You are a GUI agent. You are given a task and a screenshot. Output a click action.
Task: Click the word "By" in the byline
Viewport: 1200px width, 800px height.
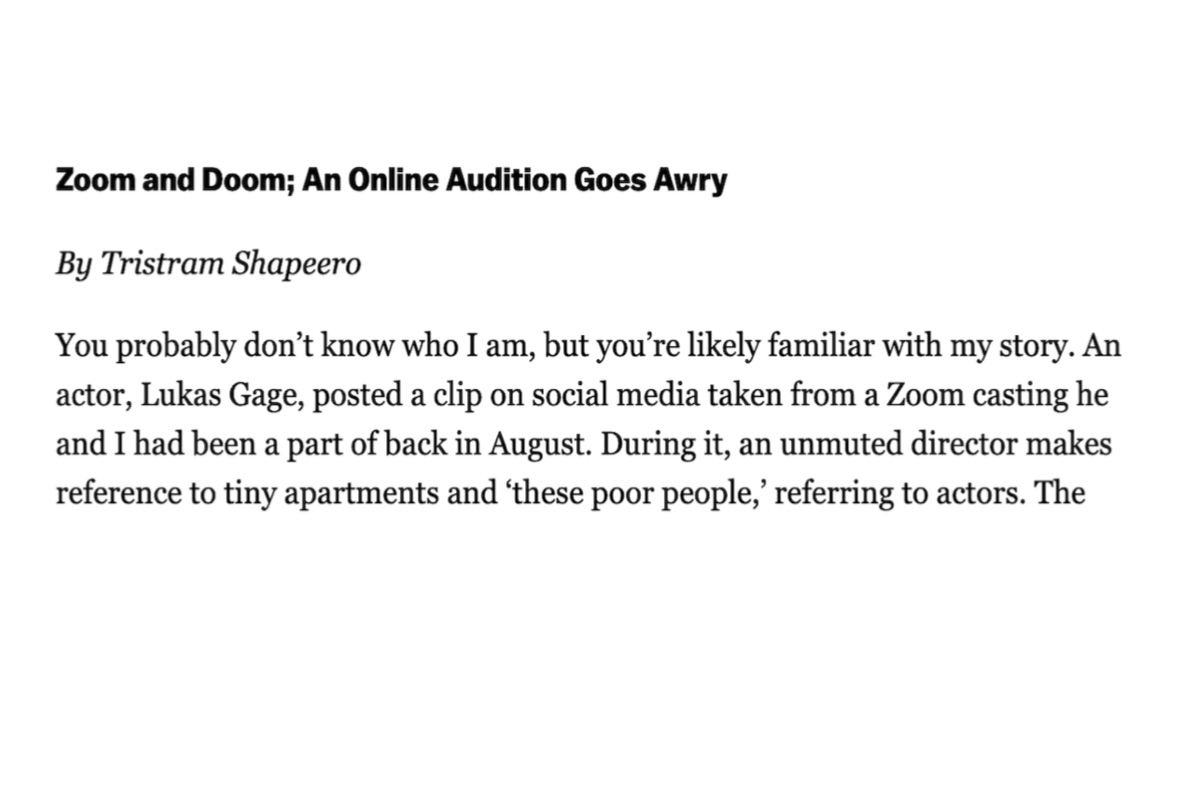tap(72, 264)
